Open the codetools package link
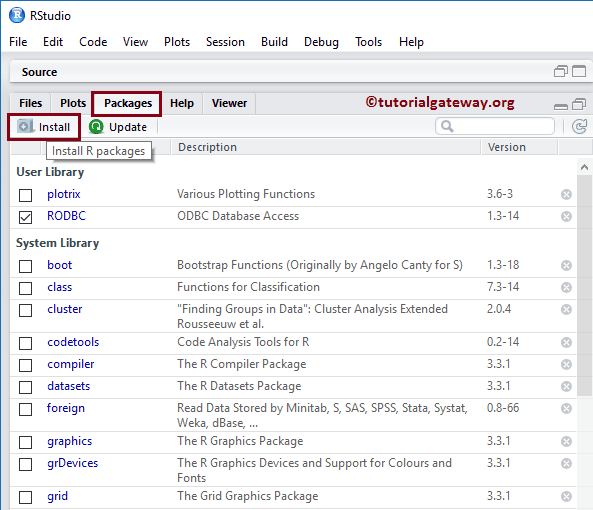This screenshot has width=593, height=510. click(x=73, y=342)
